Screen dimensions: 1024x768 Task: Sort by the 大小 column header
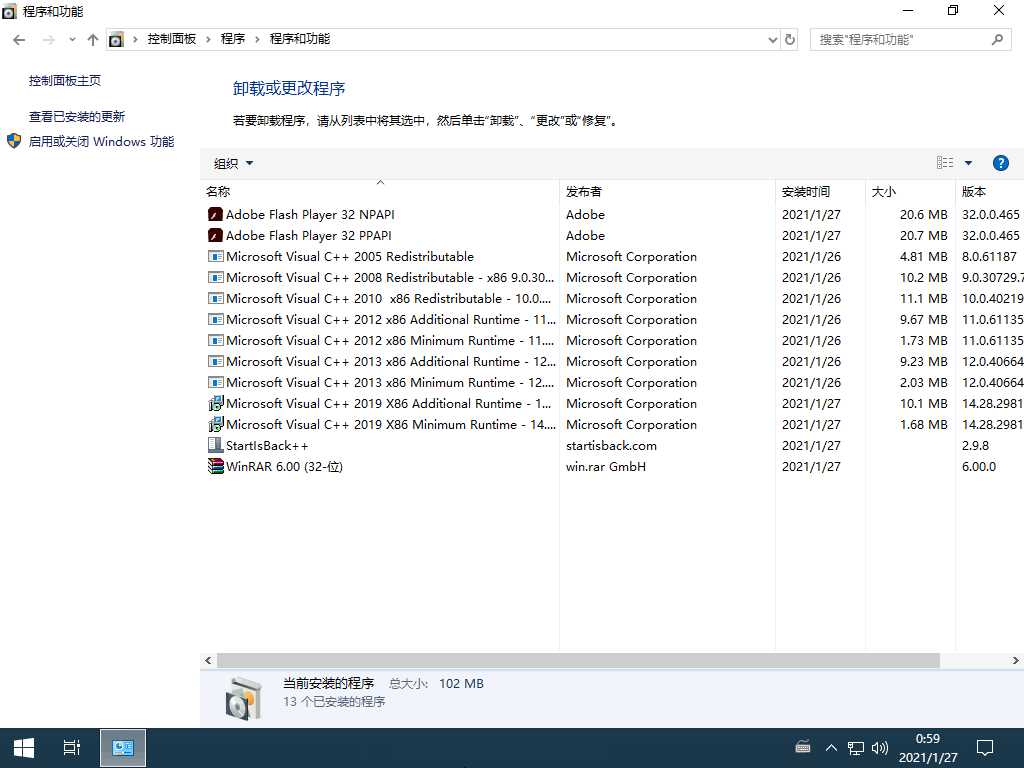click(x=910, y=191)
